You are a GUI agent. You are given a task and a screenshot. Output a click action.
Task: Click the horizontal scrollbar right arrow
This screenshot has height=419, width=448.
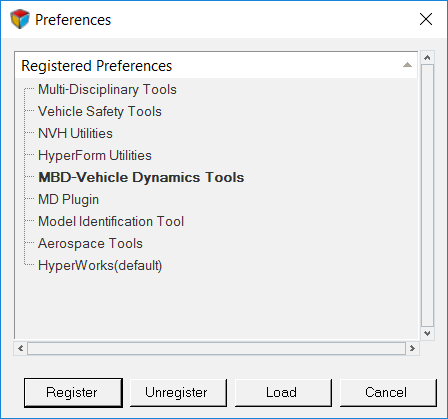(x=412, y=348)
